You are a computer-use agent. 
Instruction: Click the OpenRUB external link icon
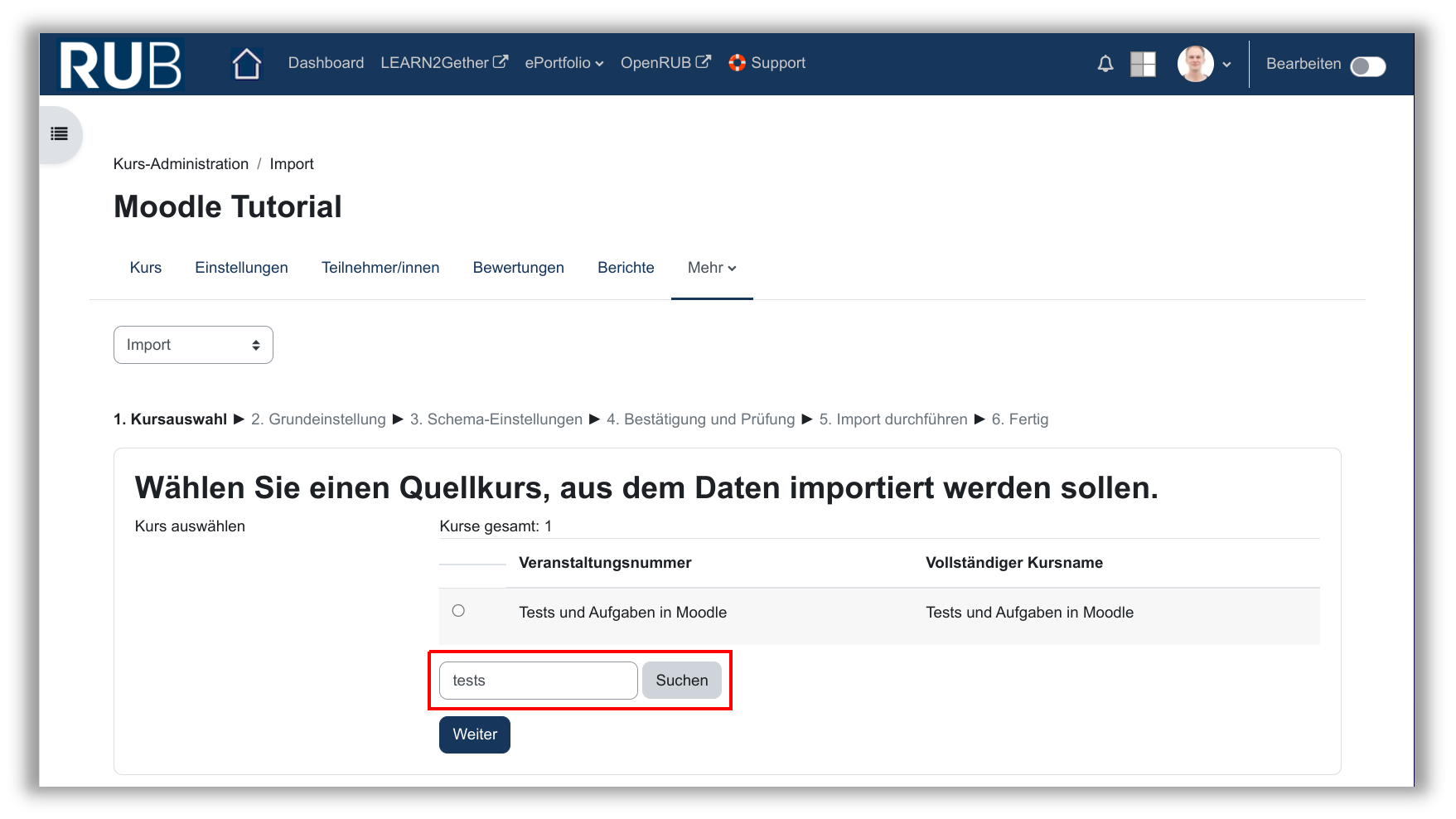coord(703,62)
